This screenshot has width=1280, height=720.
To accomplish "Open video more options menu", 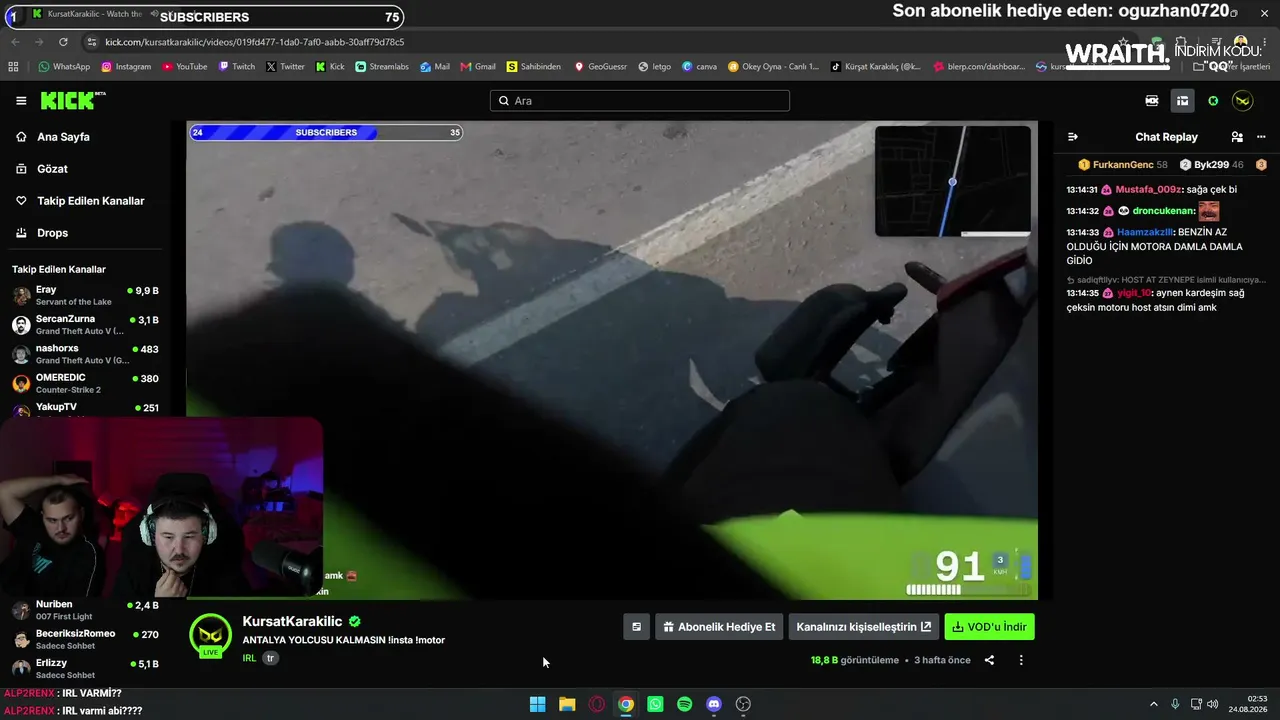I will (1021, 660).
